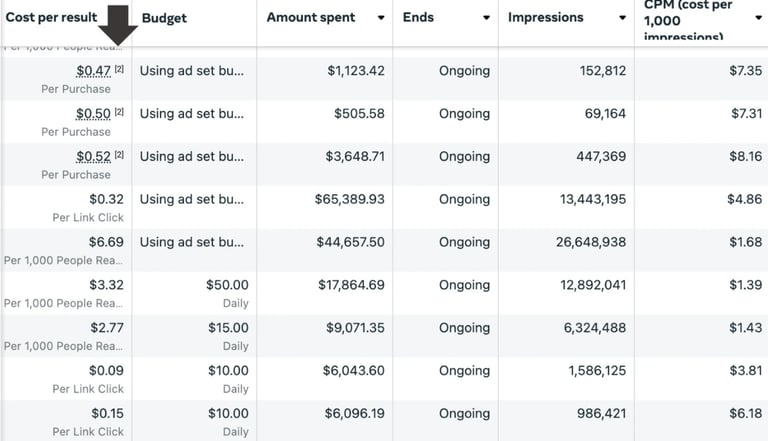Viewport: 768px width, 441px height.
Task: Click the [2] footnote marker beside $0.52
Action: 120,155
